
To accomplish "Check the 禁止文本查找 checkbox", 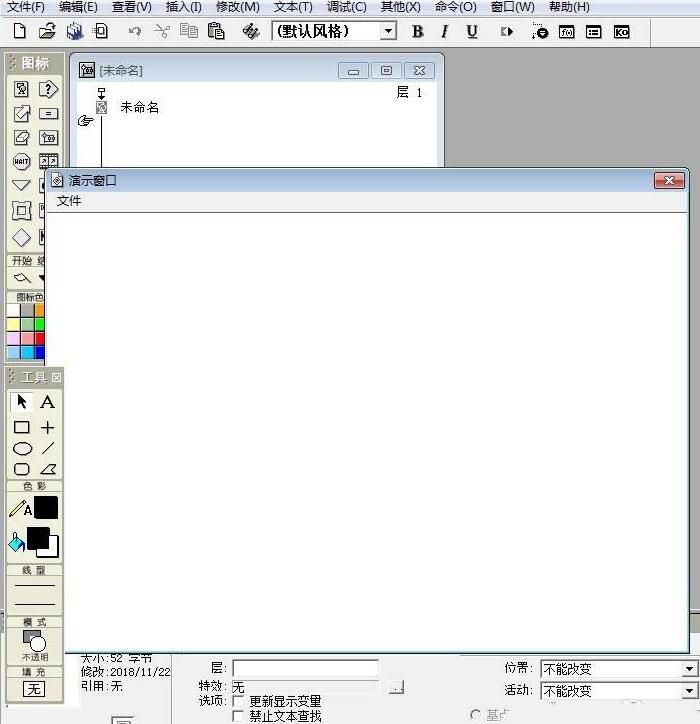I will [238, 716].
